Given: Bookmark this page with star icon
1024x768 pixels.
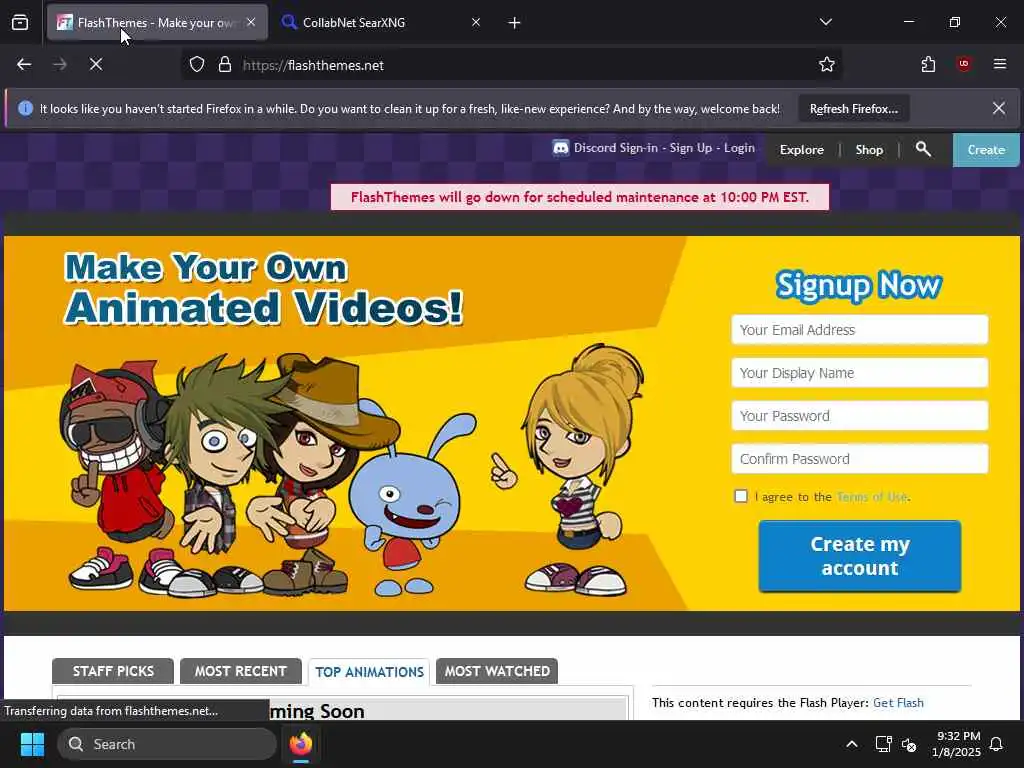Looking at the screenshot, I should pyautogui.click(x=827, y=64).
